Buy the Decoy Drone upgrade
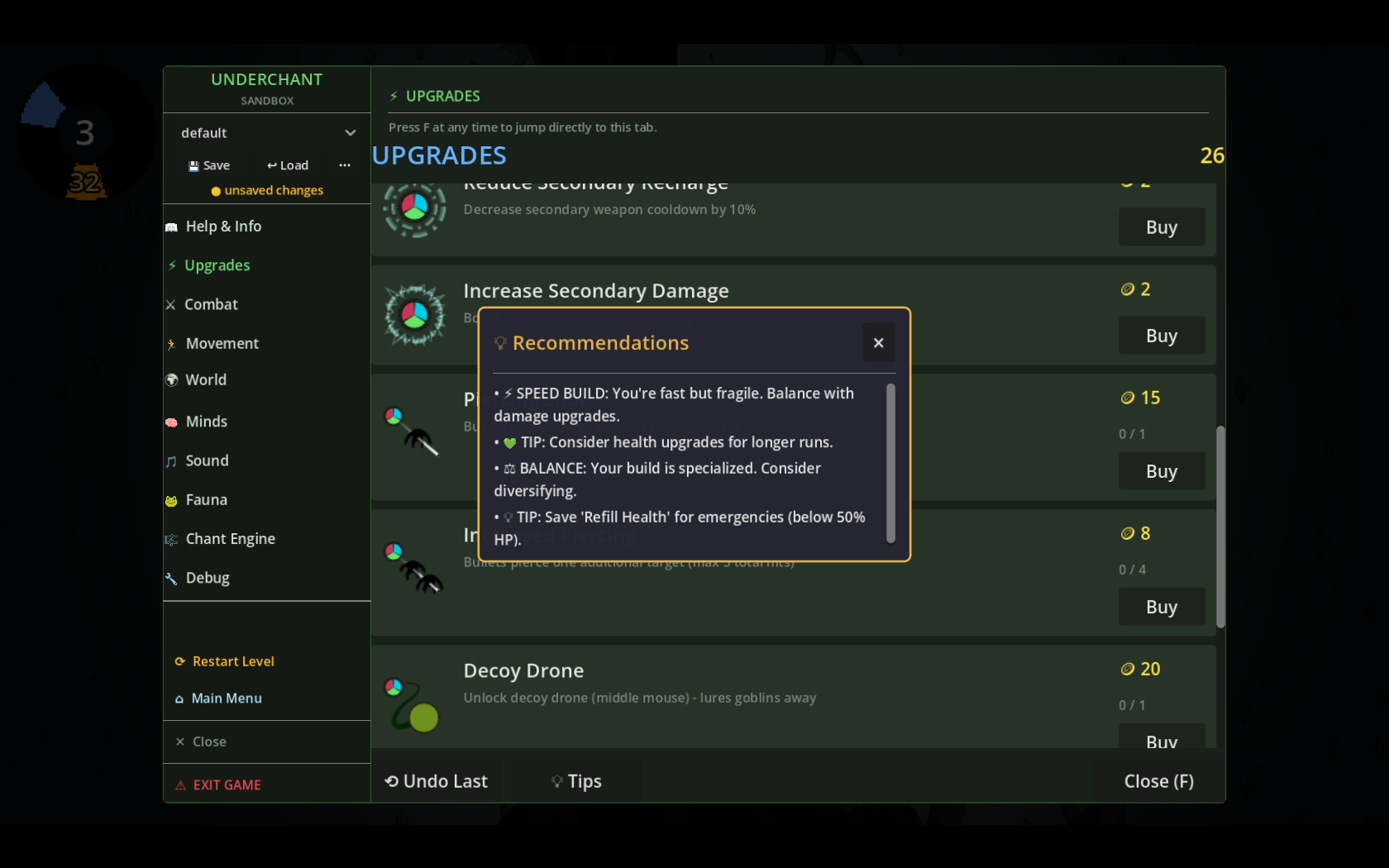The image size is (1389, 868). (1162, 737)
